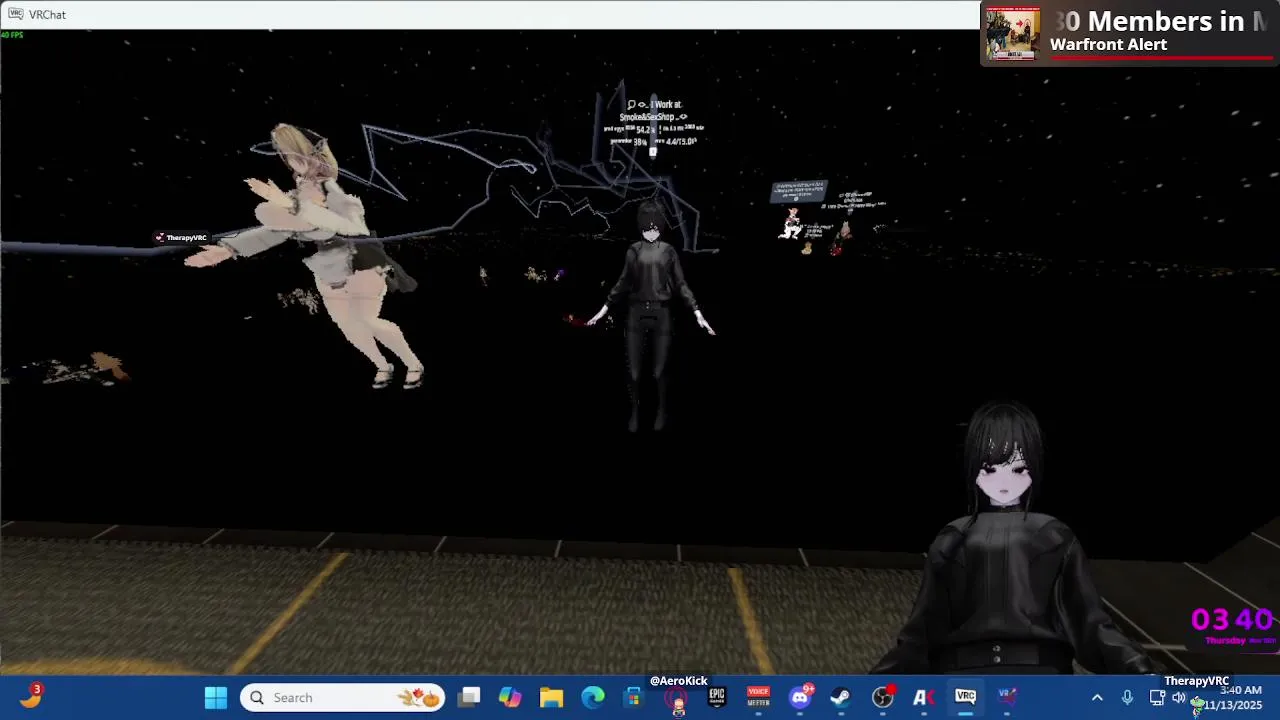
Task: Show hidden system tray icons
Action: pyautogui.click(x=1097, y=698)
